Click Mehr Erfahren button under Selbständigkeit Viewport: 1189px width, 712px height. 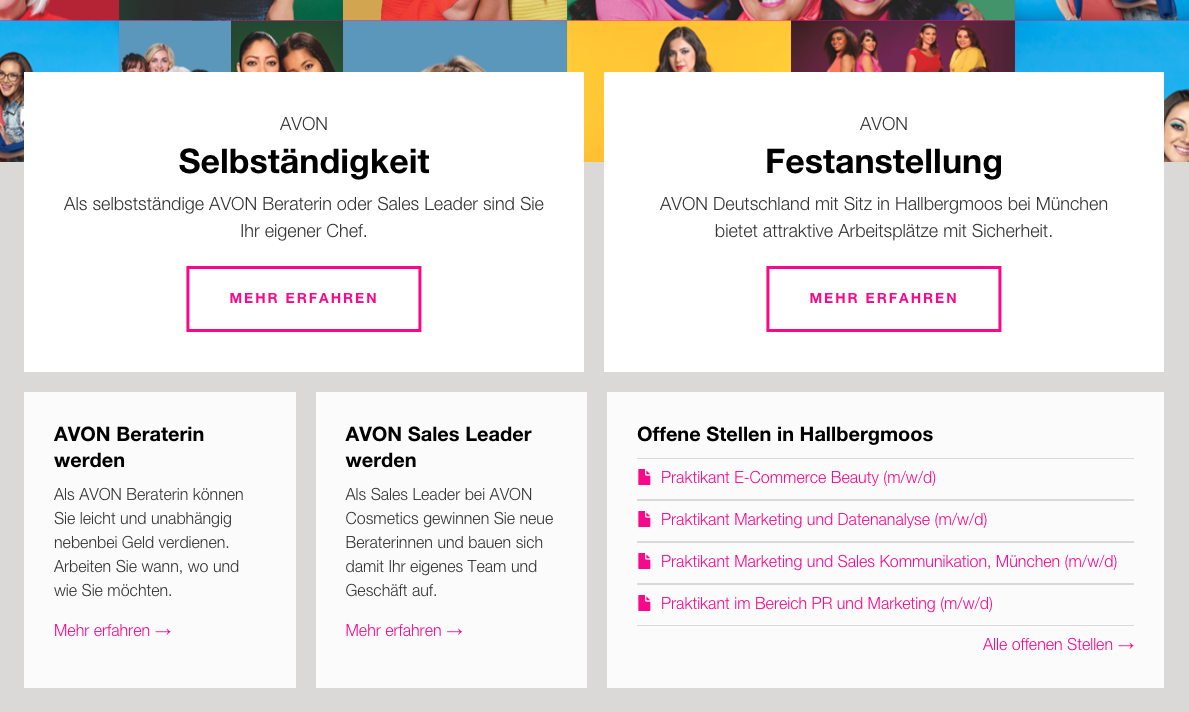click(x=303, y=299)
